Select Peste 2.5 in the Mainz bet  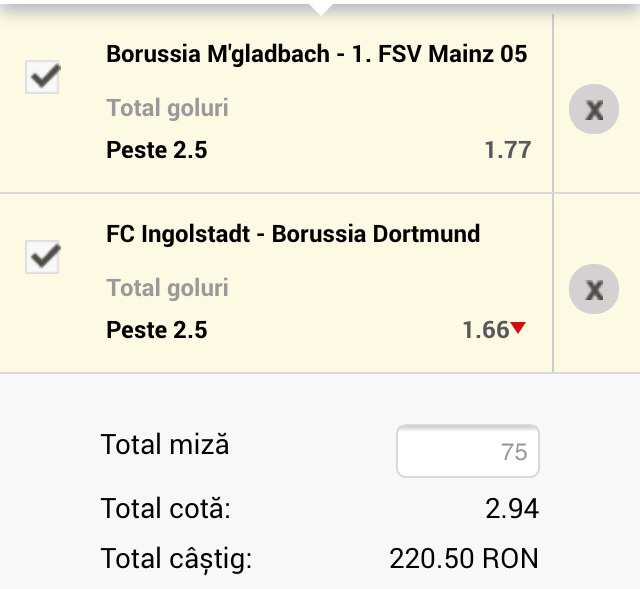pos(156,150)
